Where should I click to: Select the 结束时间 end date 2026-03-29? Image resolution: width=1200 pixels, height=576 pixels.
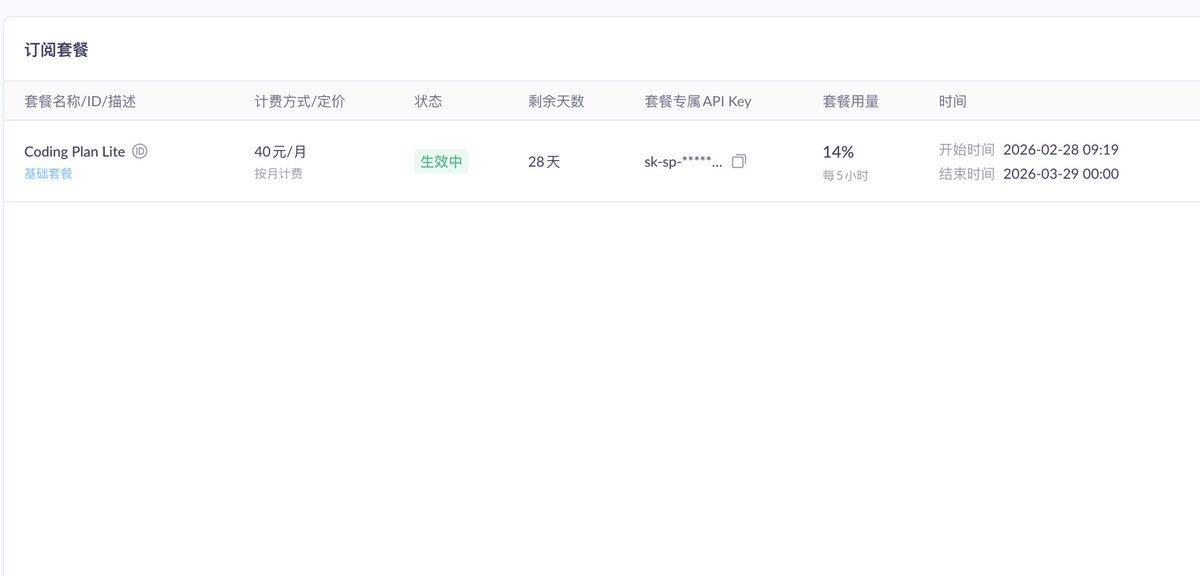click(1061, 173)
